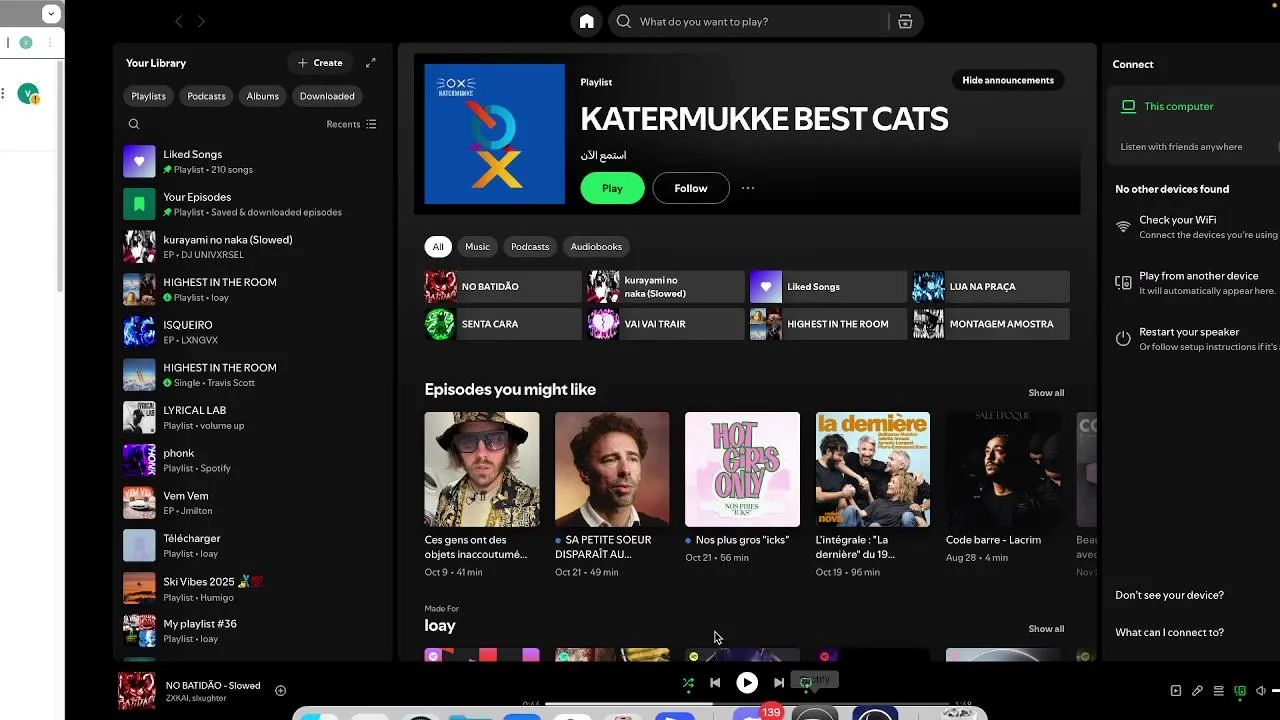The width and height of the screenshot is (1280, 720).
Task: Click Hide announcements
Action: [x=1008, y=80]
